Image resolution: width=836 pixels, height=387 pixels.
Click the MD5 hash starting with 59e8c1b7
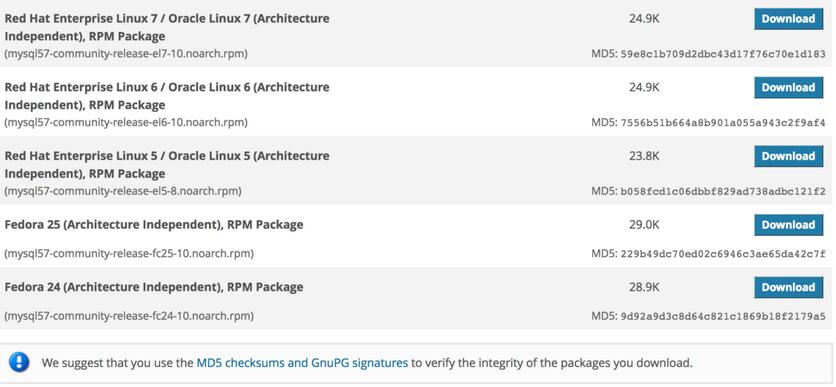click(723, 54)
